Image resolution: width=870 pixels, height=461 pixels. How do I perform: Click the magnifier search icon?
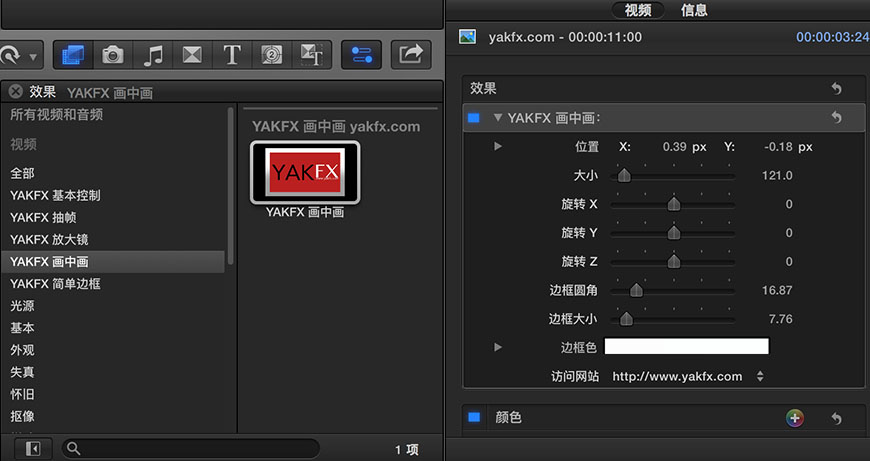(73, 448)
